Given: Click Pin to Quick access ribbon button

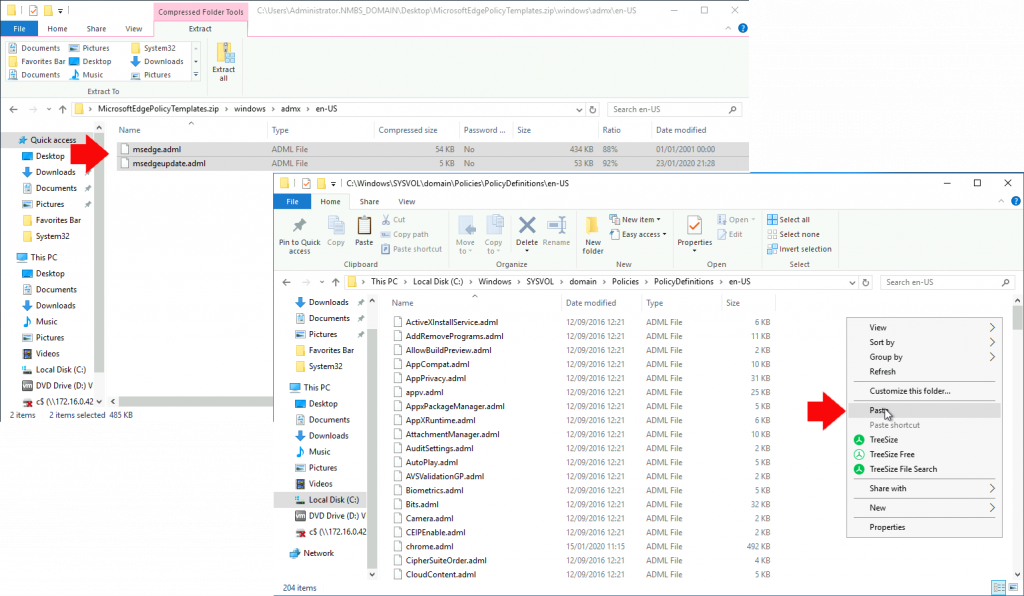Looking at the screenshot, I should [x=300, y=236].
